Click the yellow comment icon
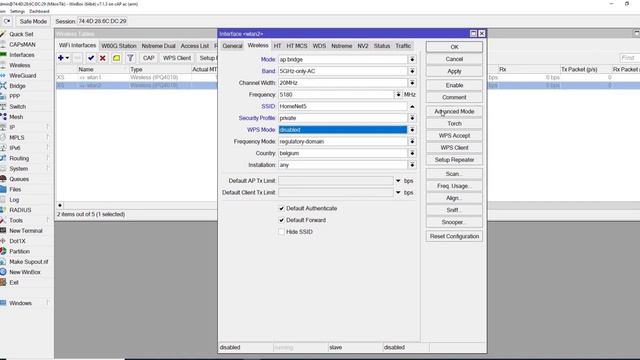Screen dimensions: 640x360 [x=116, y=58]
